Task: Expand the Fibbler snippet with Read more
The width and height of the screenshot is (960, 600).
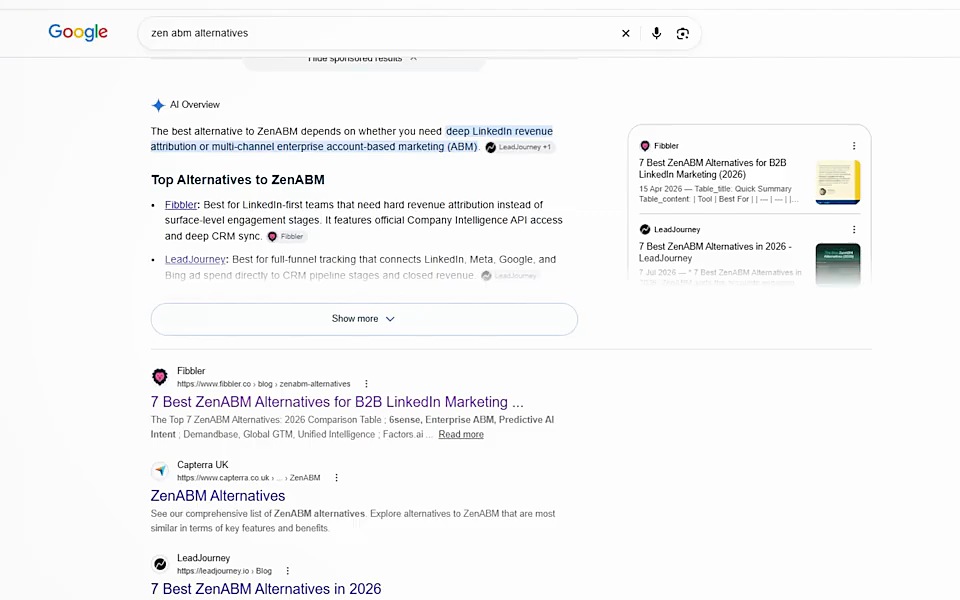Action: [x=461, y=434]
